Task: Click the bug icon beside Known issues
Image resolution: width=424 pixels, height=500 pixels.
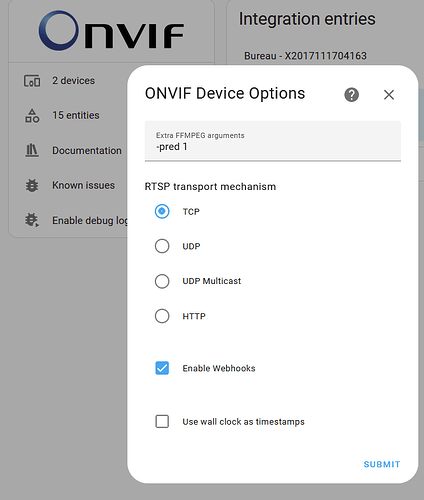Action: [32, 185]
